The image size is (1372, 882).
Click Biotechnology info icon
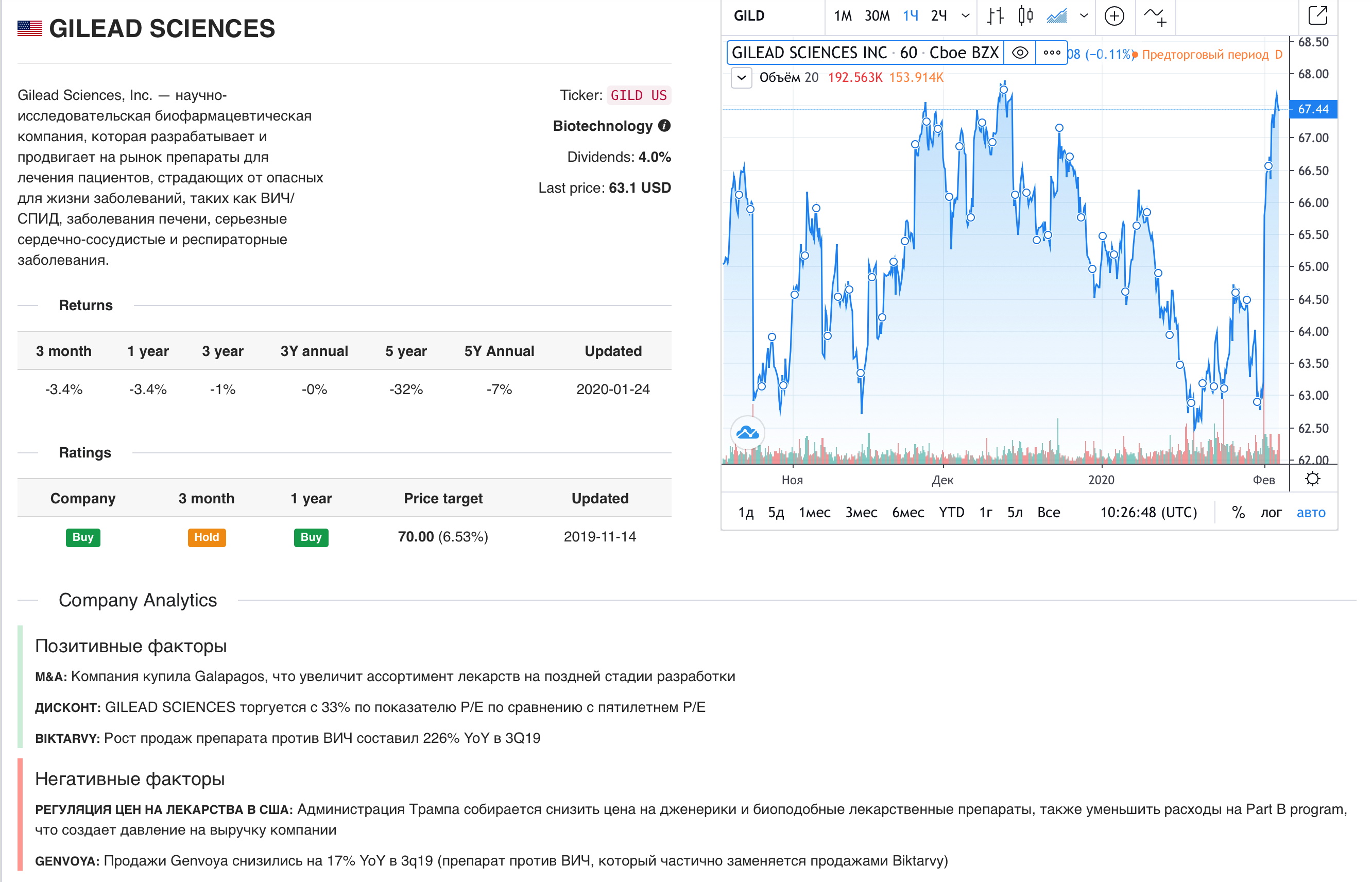coord(664,126)
